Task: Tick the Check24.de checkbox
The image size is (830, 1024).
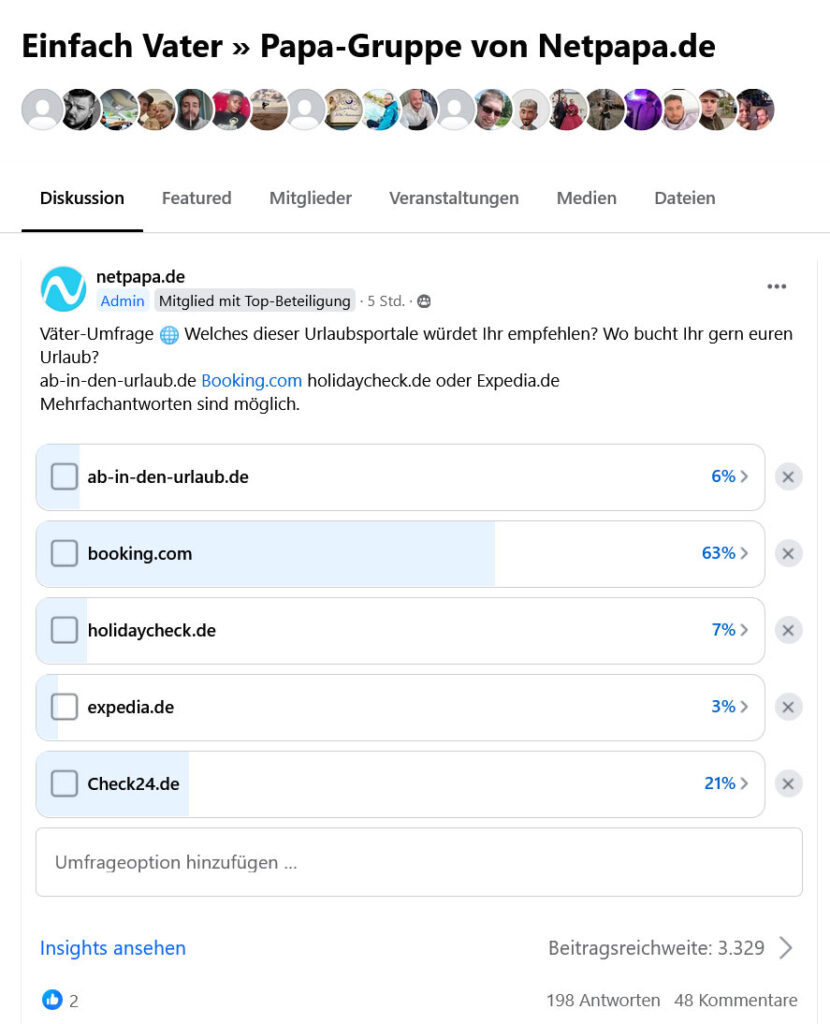Action: pos(64,783)
